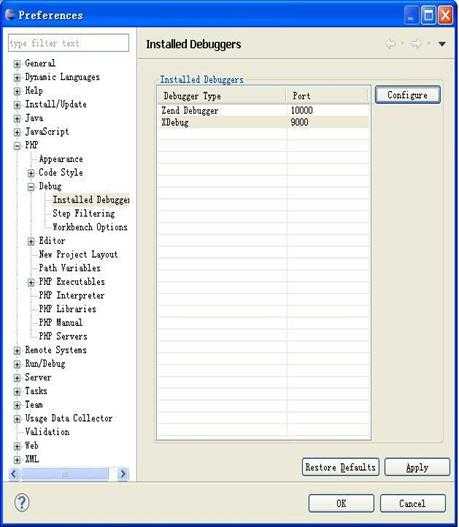Select Installed Debuggers in the tree

point(91,200)
